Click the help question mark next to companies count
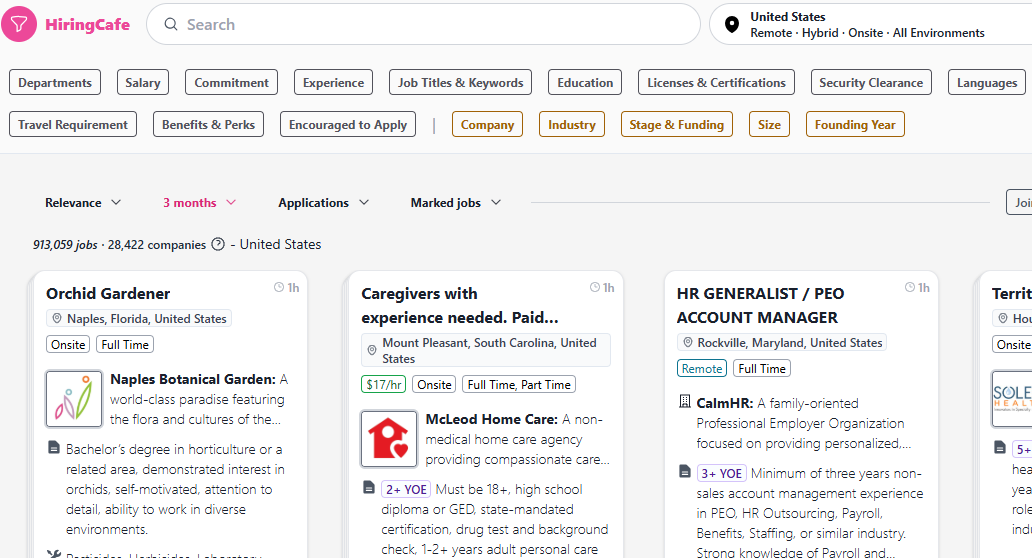Image resolution: width=1032 pixels, height=558 pixels. coord(218,244)
